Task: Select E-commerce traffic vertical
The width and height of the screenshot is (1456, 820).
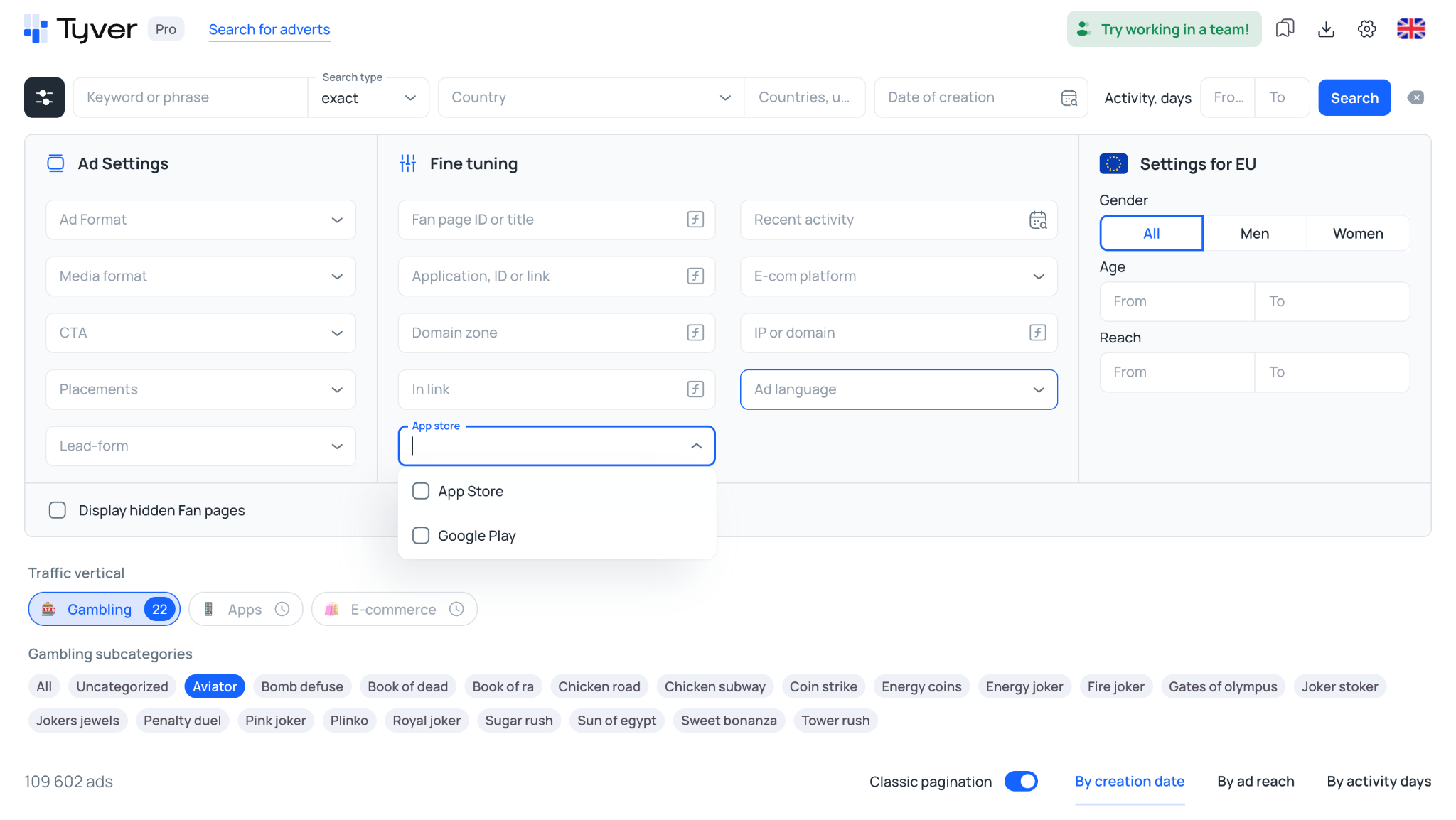Action: tap(395, 609)
